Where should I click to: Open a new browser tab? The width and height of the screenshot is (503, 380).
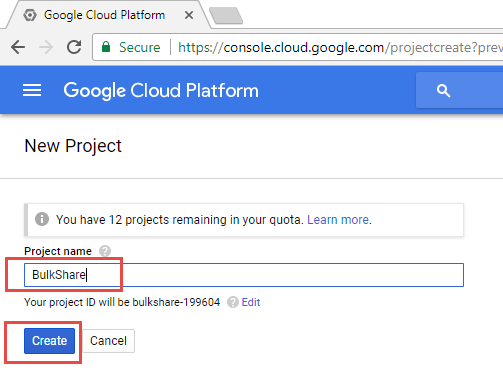(226, 16)
